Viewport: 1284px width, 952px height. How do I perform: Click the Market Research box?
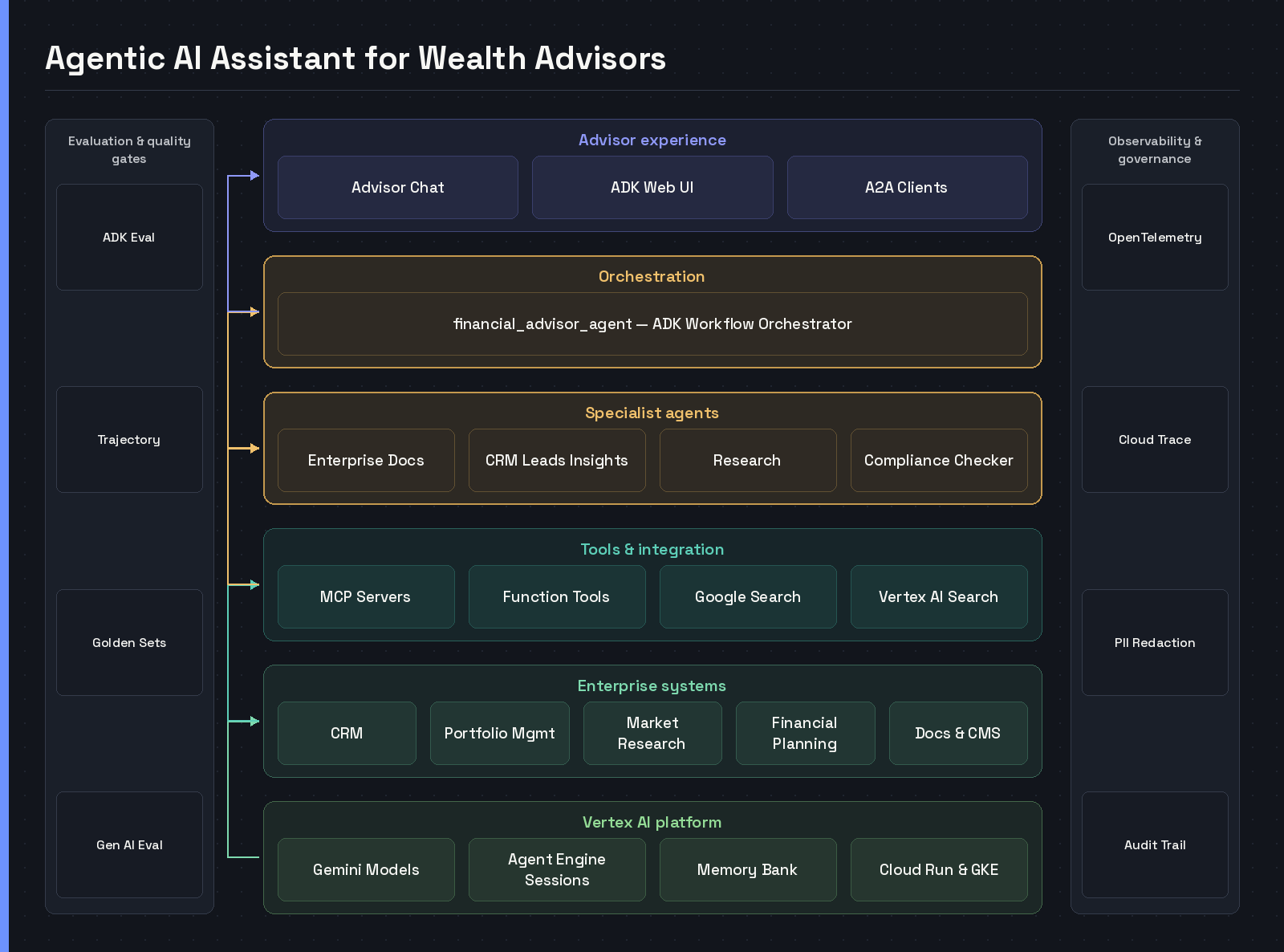click(652, 733)
